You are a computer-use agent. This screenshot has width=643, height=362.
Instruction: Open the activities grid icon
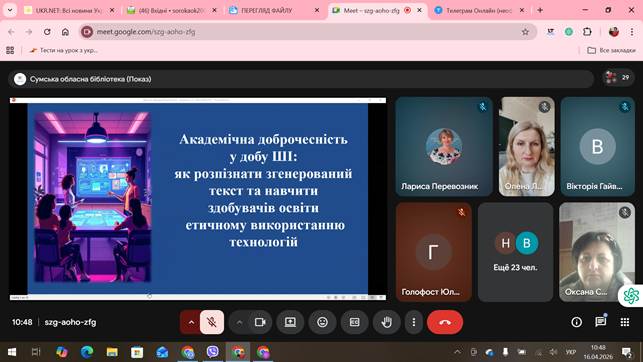pyautogui.click(x=625, y=322)
